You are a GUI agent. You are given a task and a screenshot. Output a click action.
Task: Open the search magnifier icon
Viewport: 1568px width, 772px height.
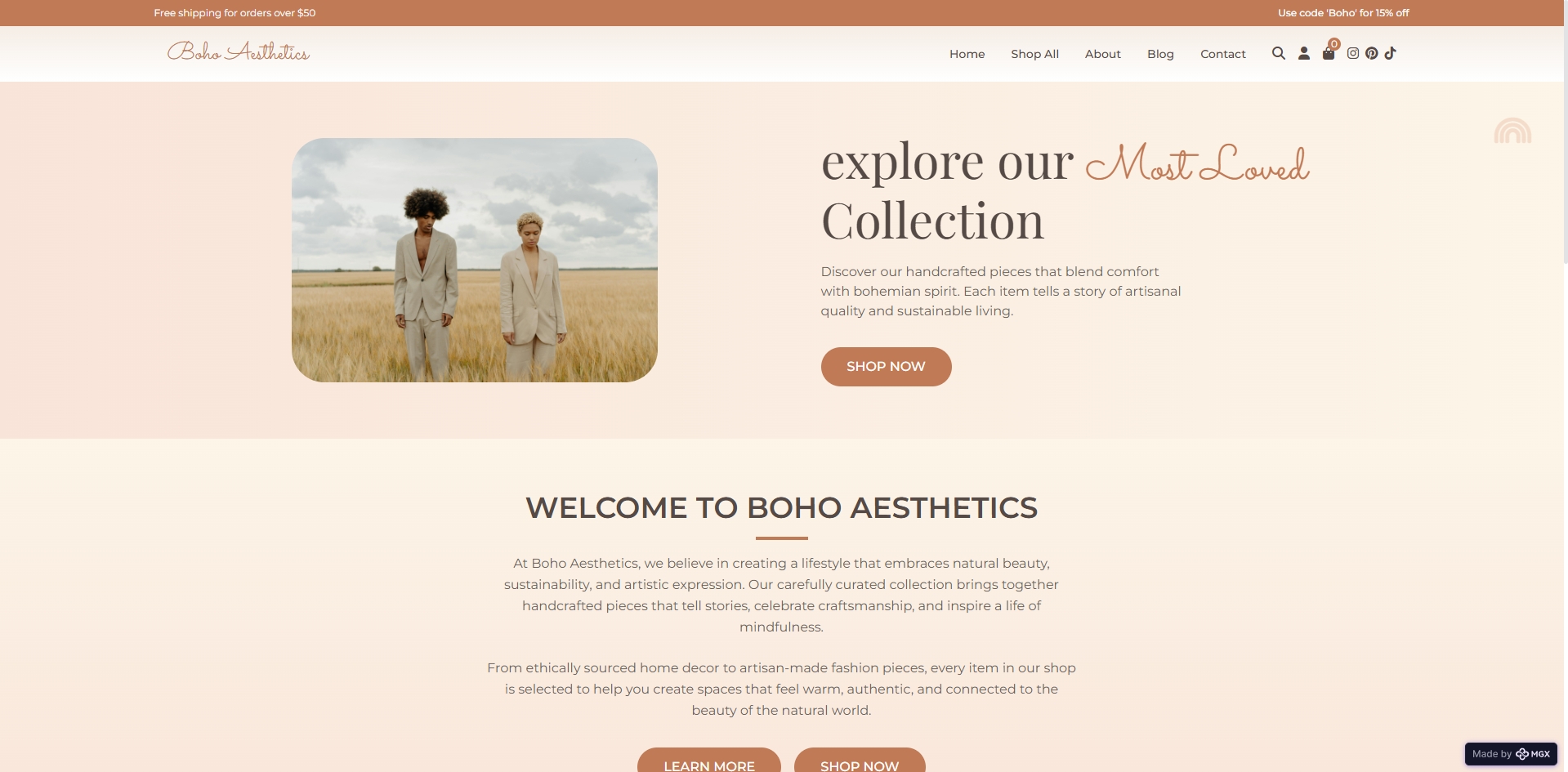(x=1279, y=53)
